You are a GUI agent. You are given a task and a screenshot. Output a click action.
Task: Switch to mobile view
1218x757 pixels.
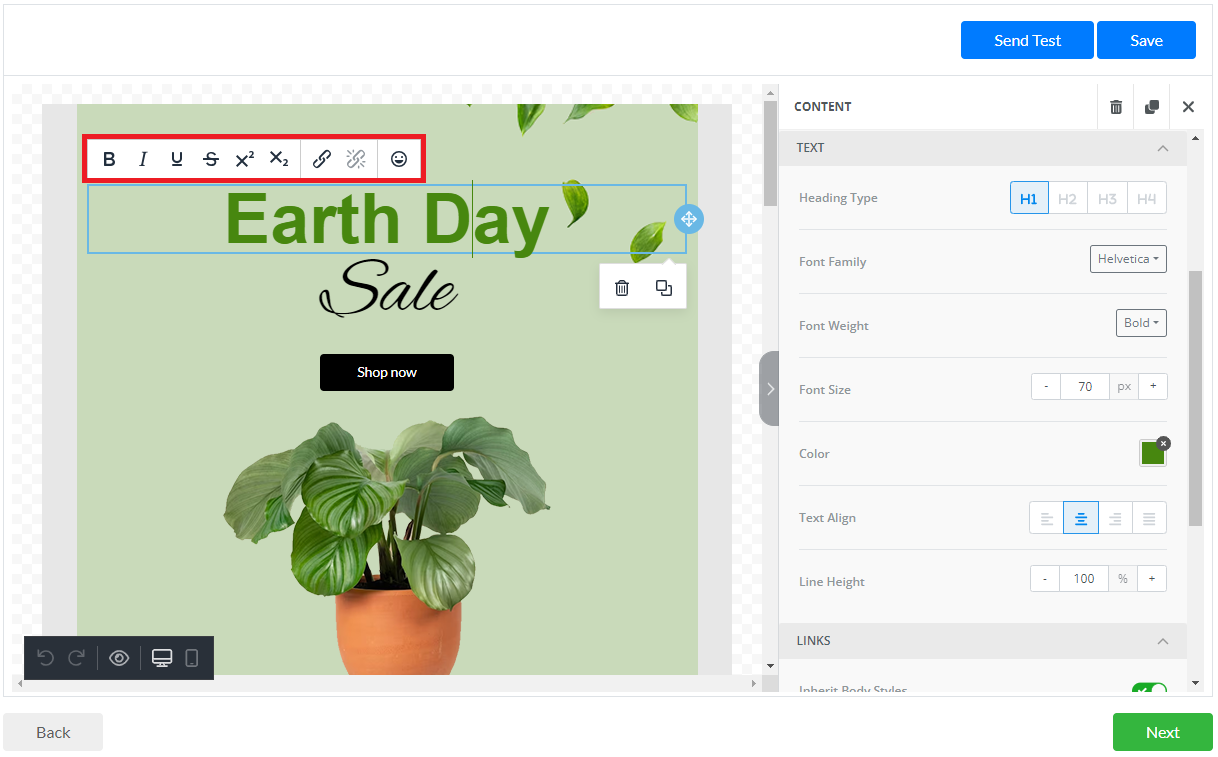coord(192,658)
